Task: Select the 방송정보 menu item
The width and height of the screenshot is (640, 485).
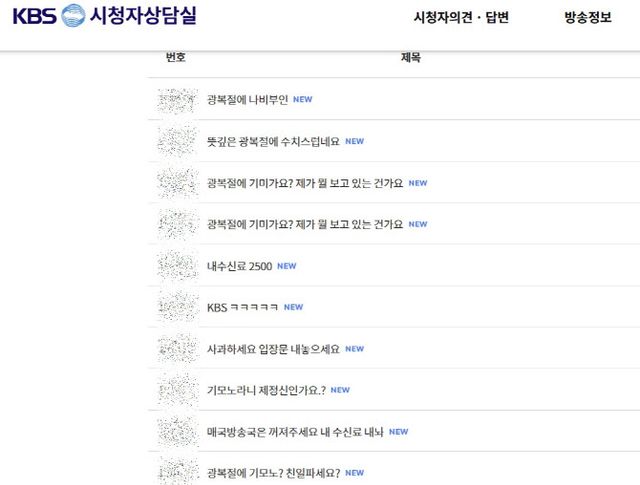Action: click(x=587, y=18)
